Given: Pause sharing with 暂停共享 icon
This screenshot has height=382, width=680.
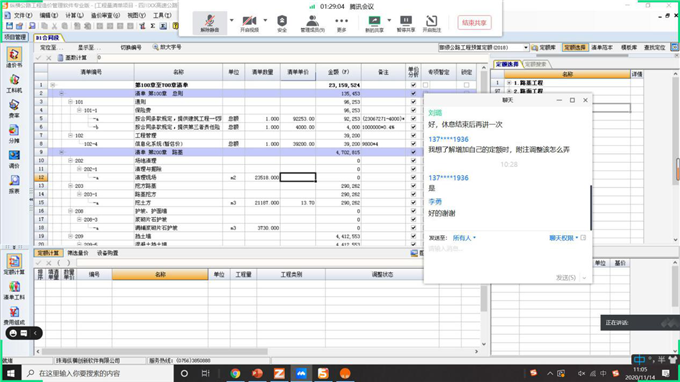Looking at the screenshot, I should pos(406,23).
